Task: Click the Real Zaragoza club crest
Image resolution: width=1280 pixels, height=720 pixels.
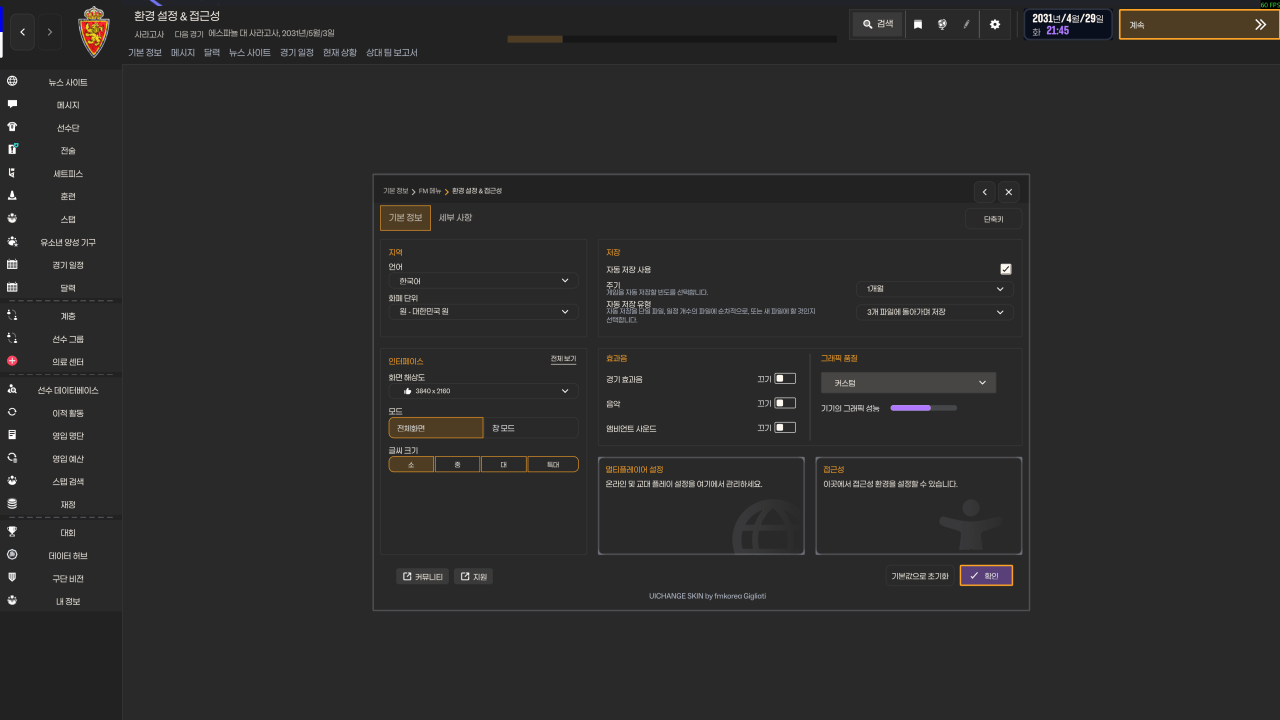Action: [94, 31]
